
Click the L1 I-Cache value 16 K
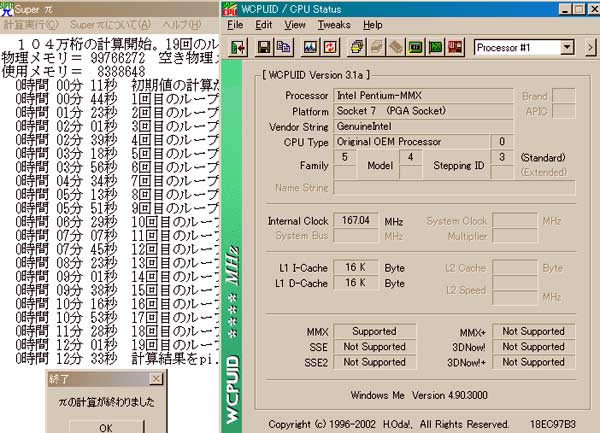[356, 267]
